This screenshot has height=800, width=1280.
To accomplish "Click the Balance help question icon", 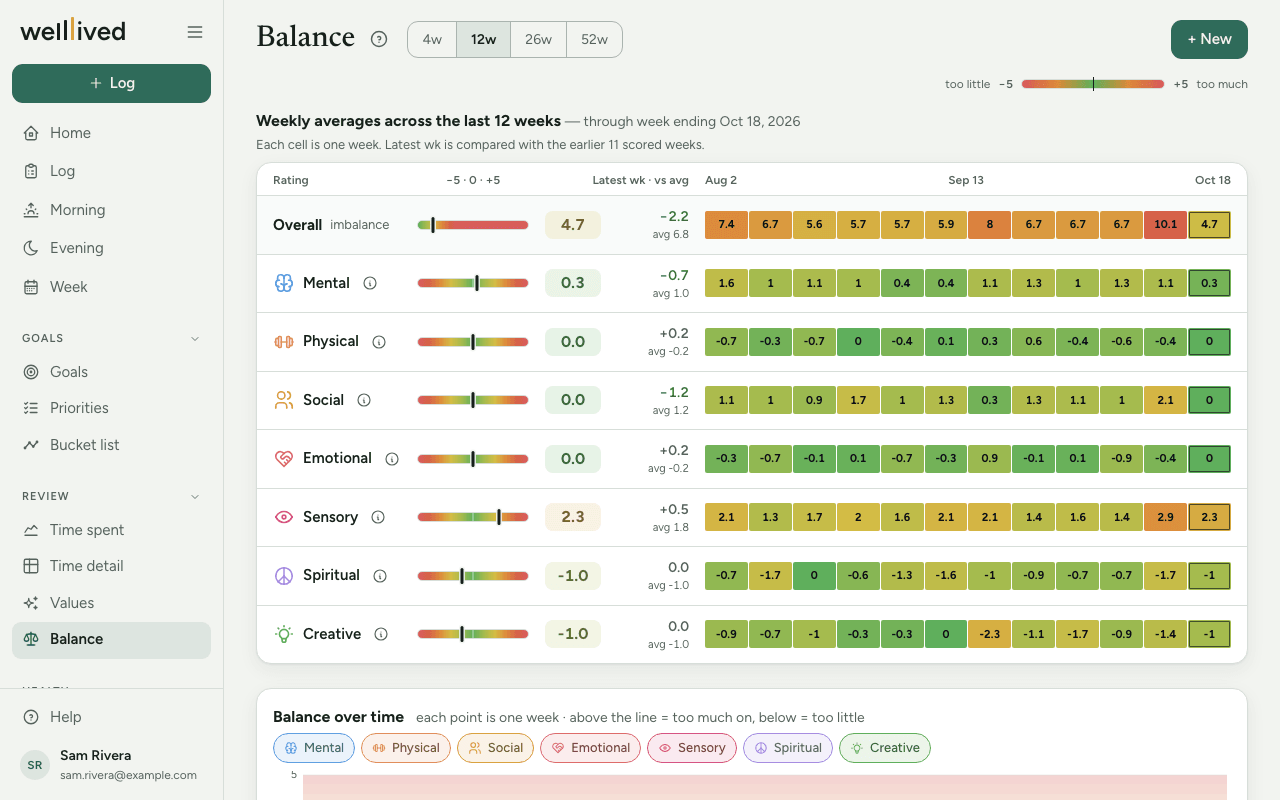I will [x=379, y=39].
